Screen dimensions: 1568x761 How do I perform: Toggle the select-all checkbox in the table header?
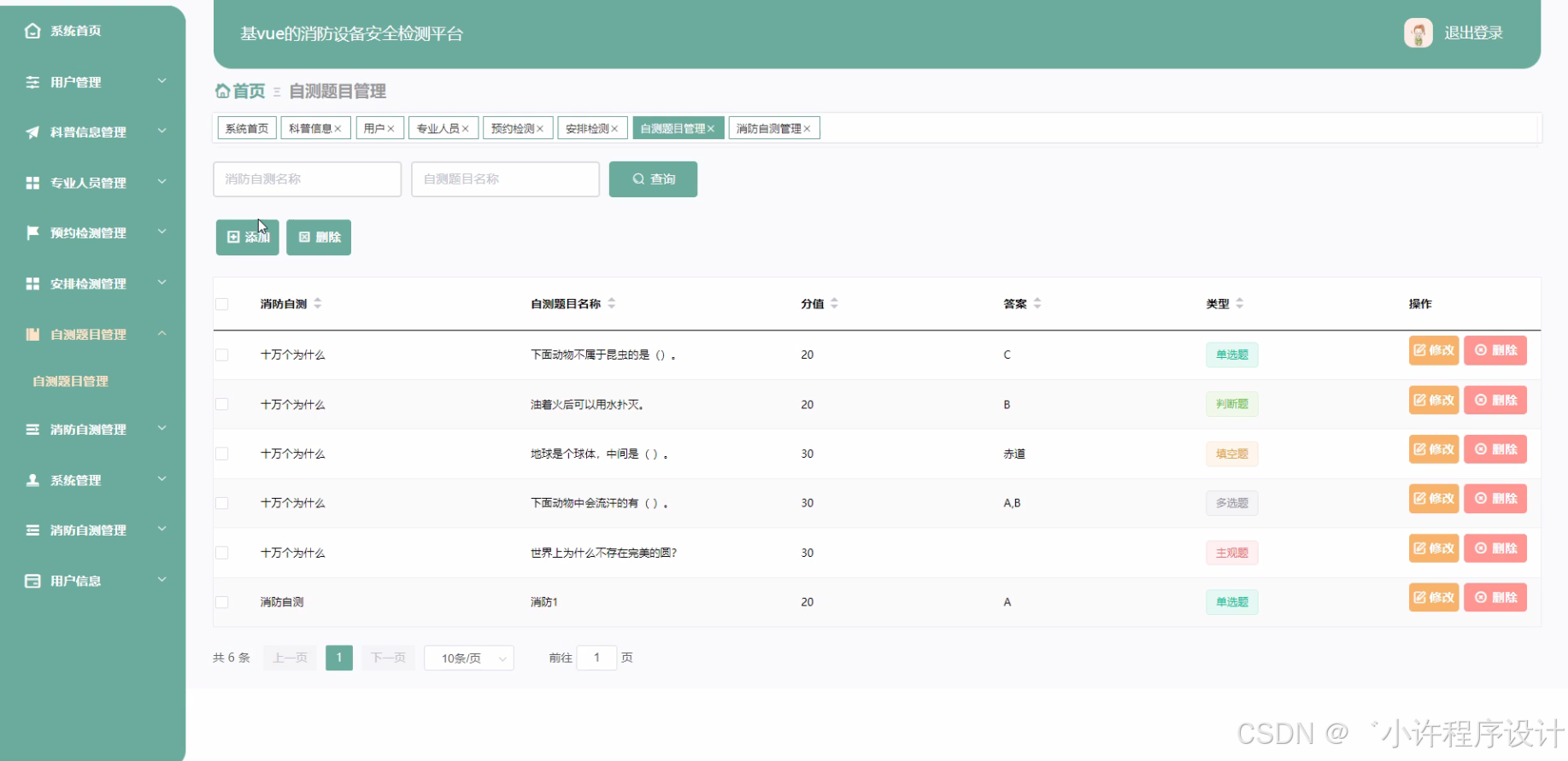222,304
